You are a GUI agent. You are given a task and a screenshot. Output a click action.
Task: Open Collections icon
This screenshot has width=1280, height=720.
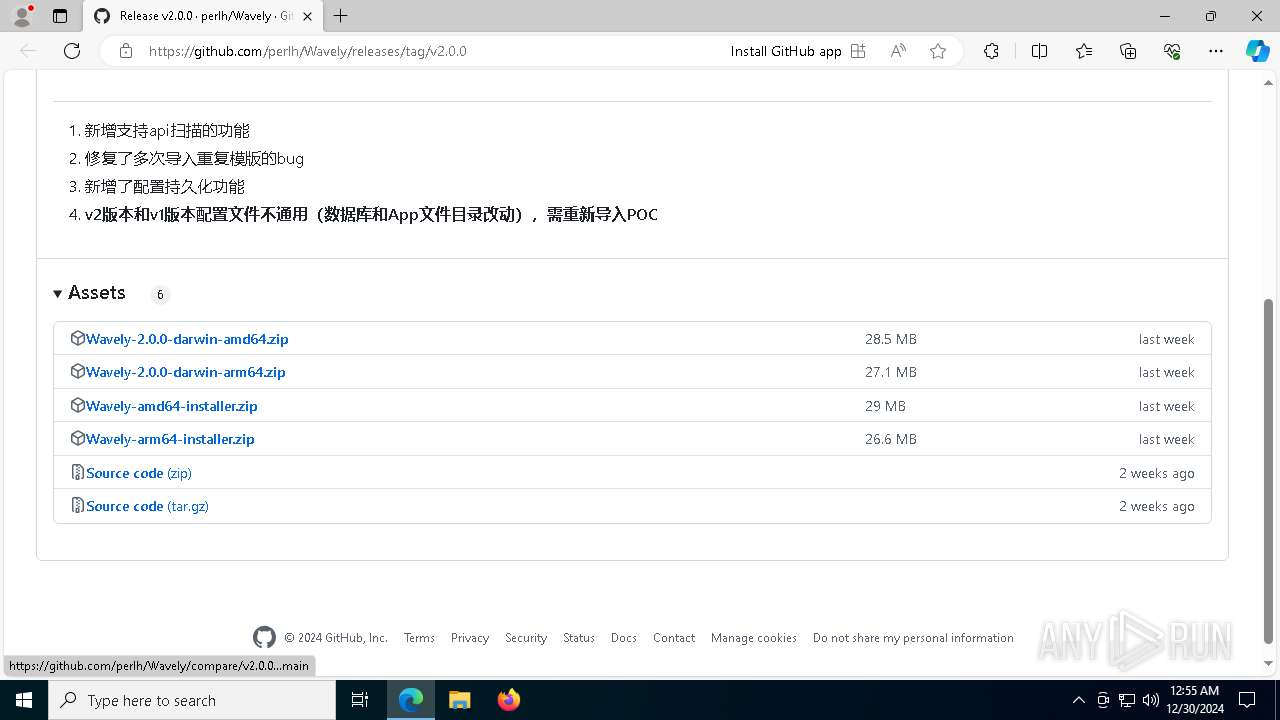coord(1128,51)
